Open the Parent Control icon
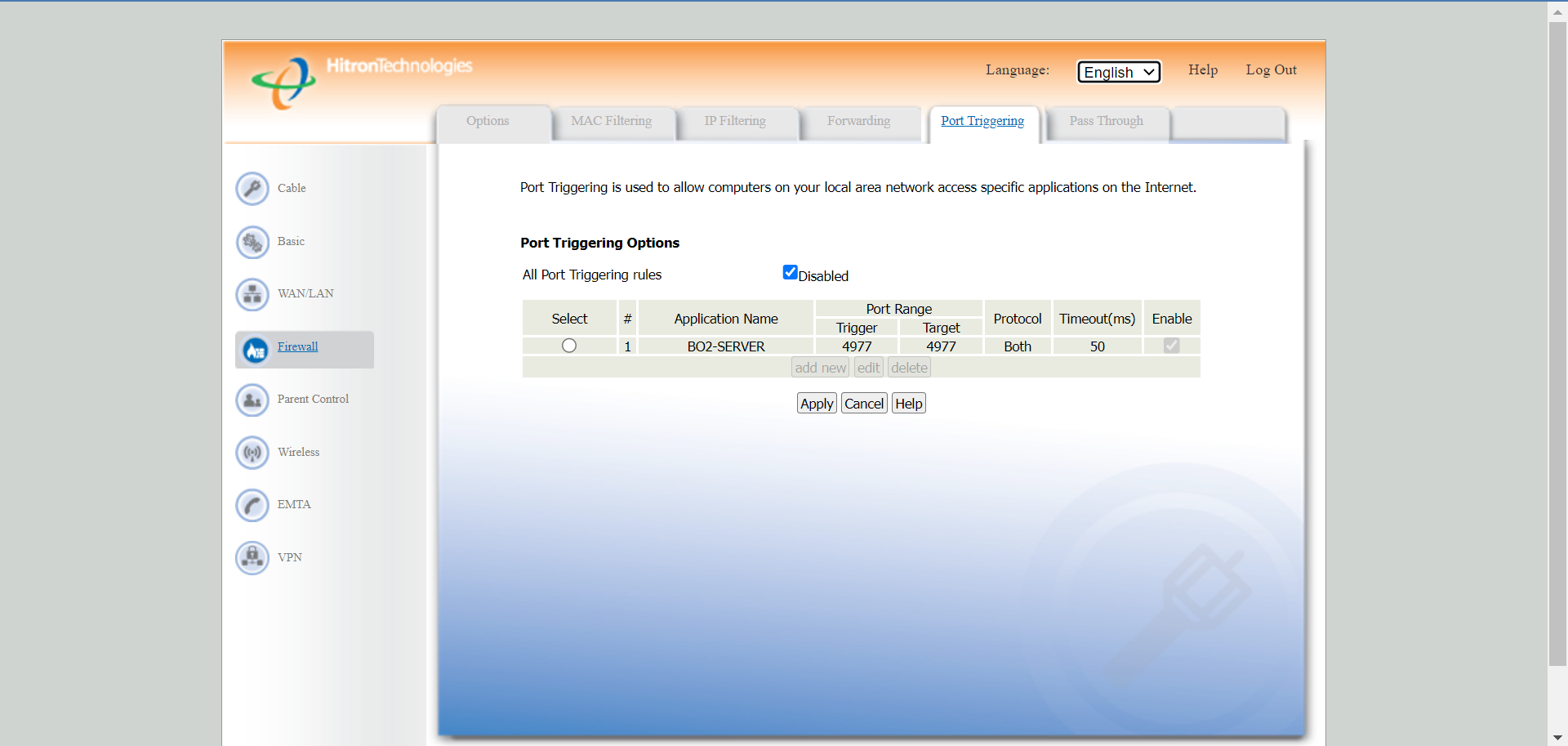 point(252,400)
